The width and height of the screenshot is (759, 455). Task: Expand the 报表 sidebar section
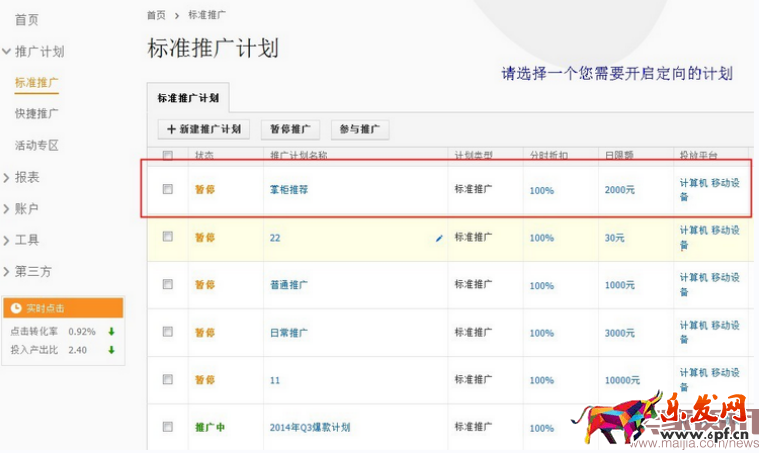click(x=6, y=178)
